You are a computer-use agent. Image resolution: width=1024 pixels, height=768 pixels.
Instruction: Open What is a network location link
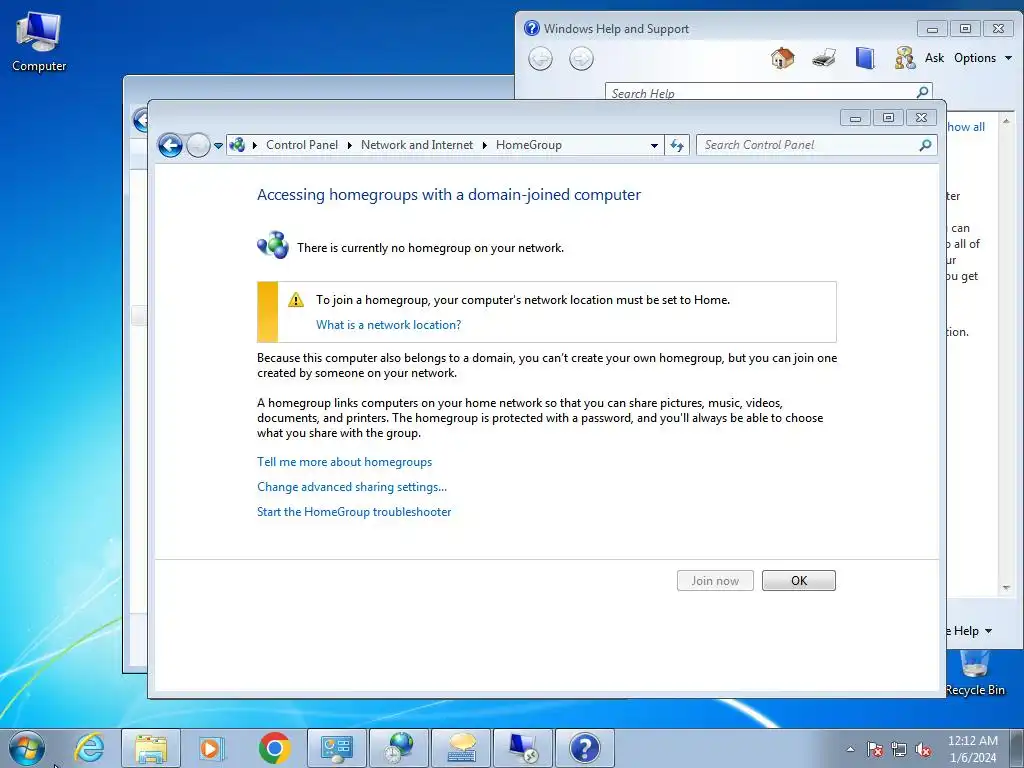(389, 325)
